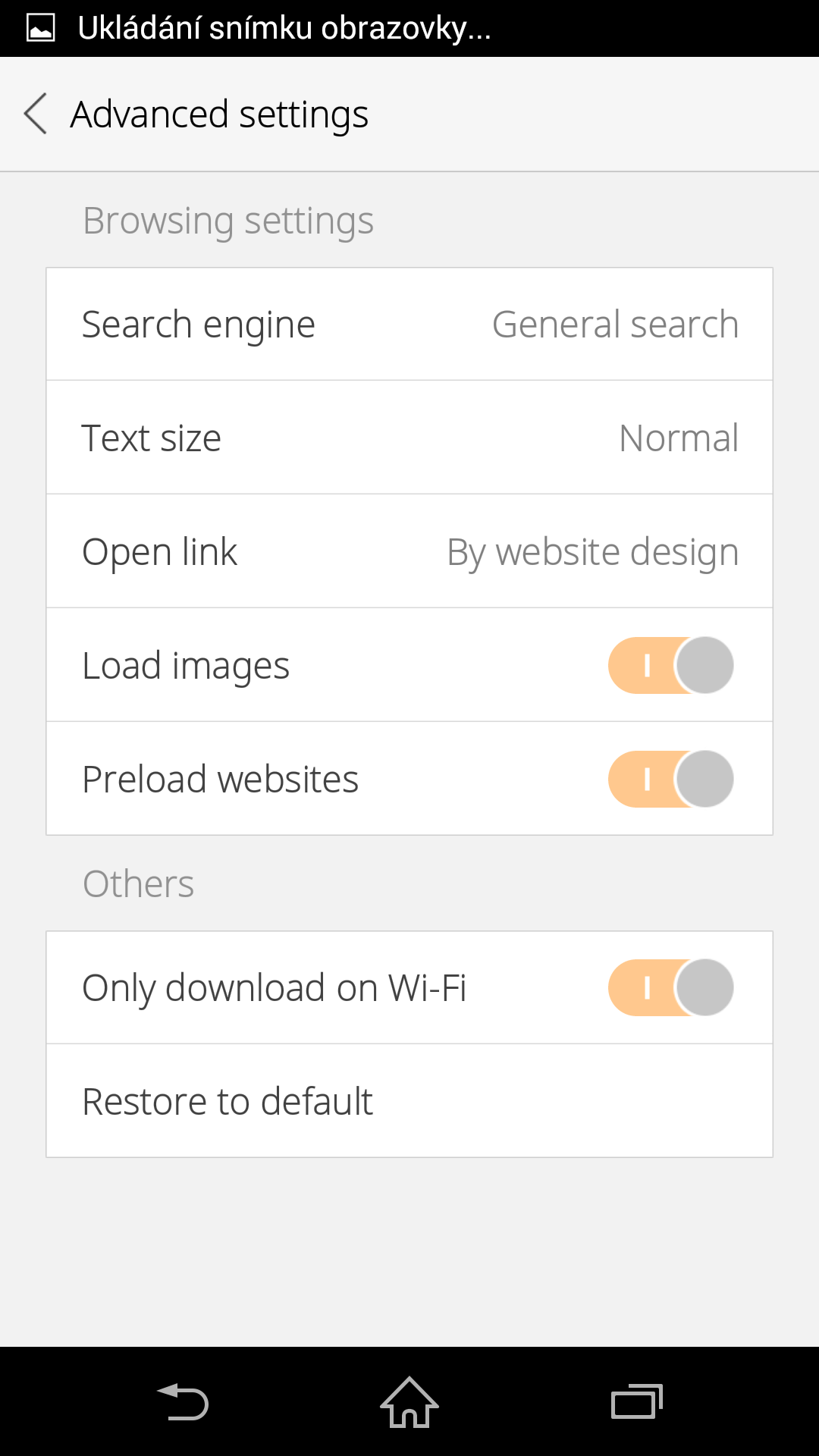Image resolution: width=819 pixels, height=1456 pixels.
Task: Tap the back chevron beside Advanced settings
Action: [x=36, y=114]
